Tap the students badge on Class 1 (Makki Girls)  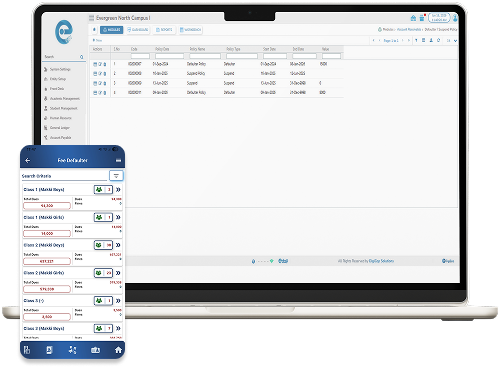103,217
